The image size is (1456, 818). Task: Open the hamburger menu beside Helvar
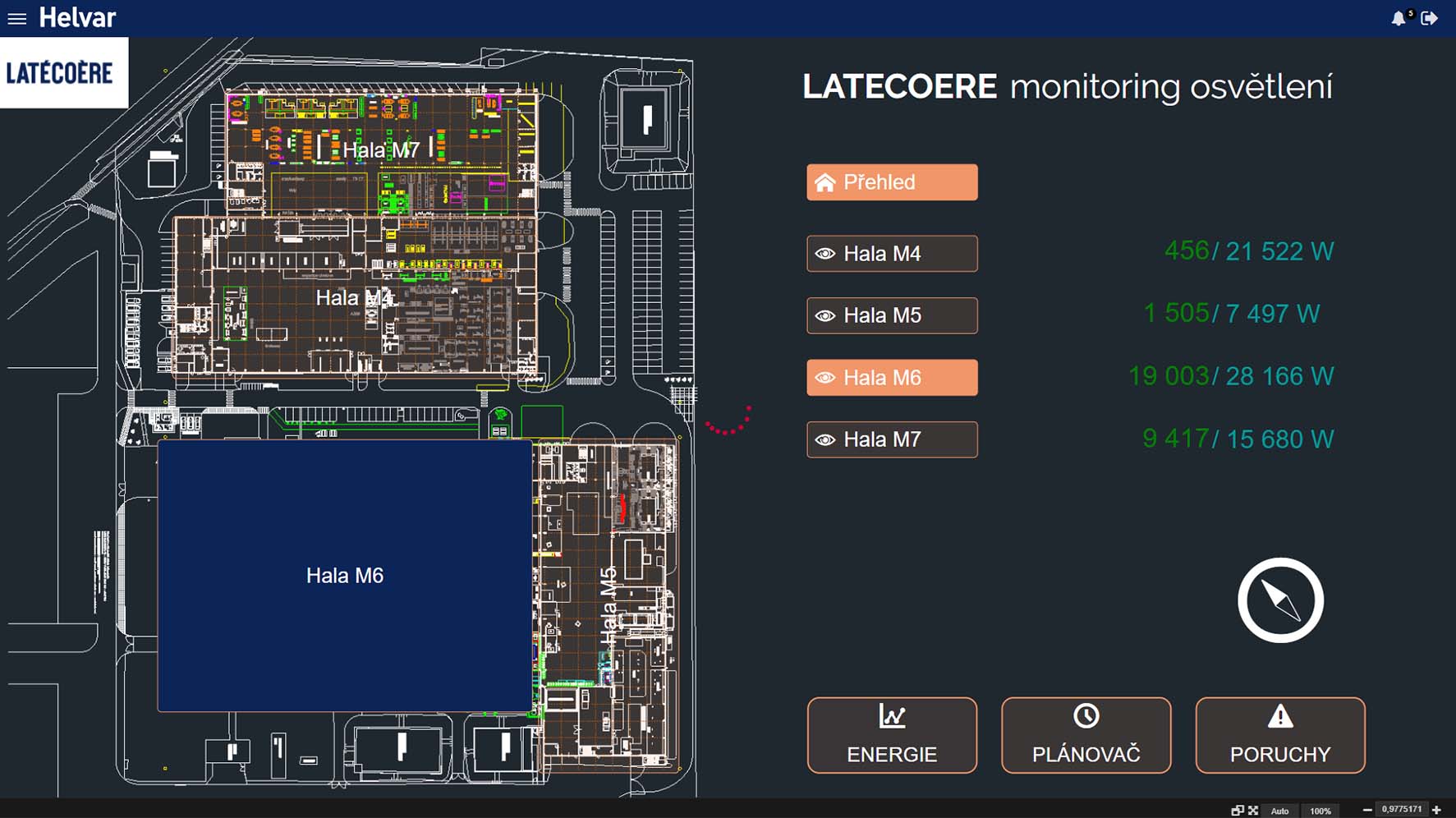[16, 18]
